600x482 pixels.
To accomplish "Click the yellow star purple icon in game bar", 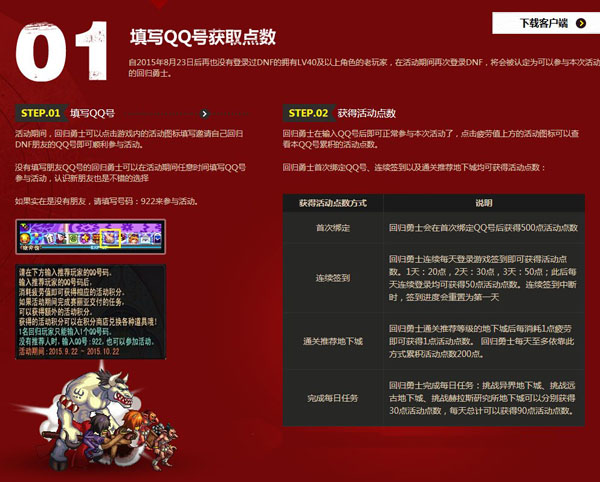I will click(x=85, y=239).
